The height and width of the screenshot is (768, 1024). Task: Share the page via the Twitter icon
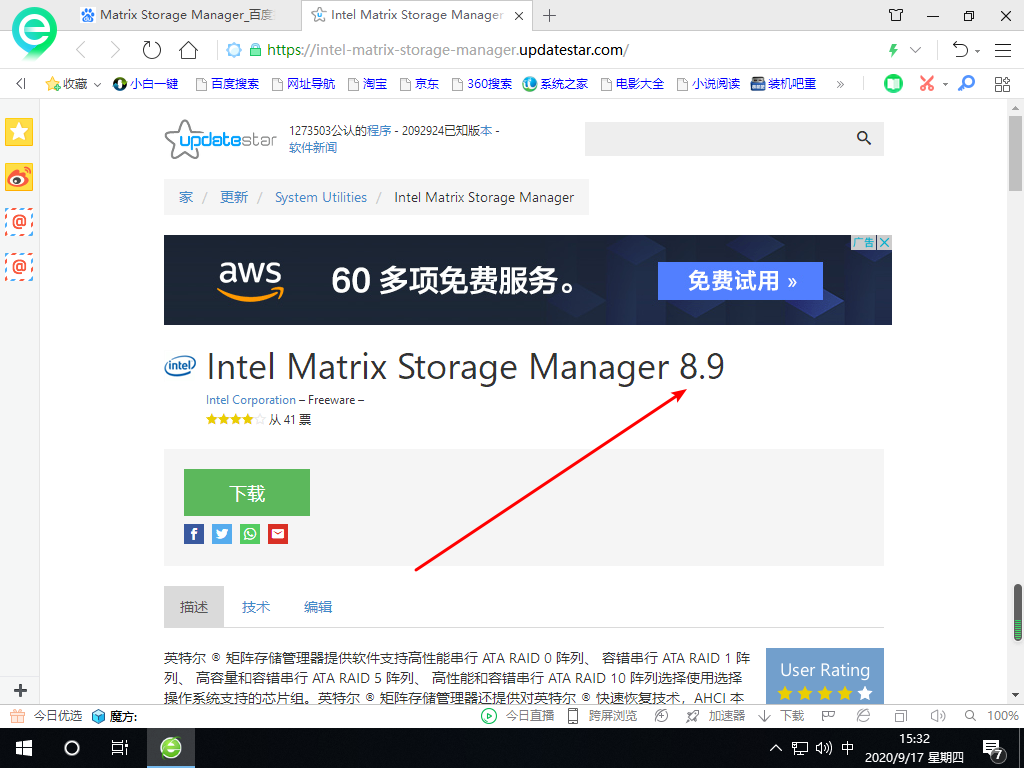point(221,533)
